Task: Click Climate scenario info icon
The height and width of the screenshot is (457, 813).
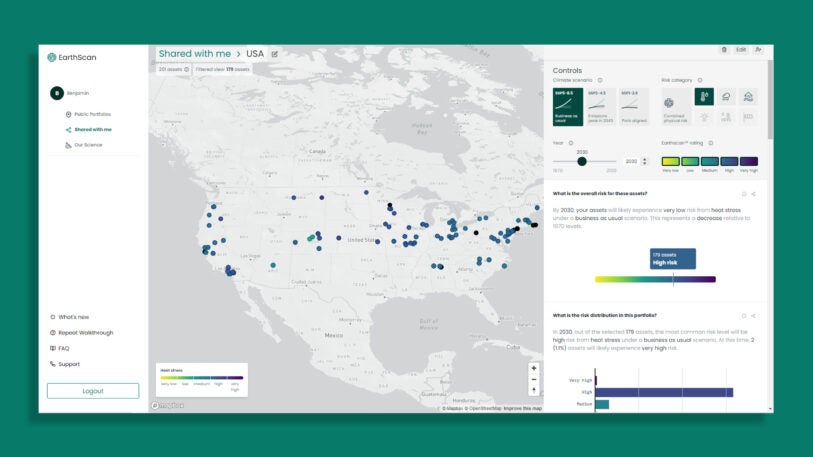Action: click(x=600, y=80)
